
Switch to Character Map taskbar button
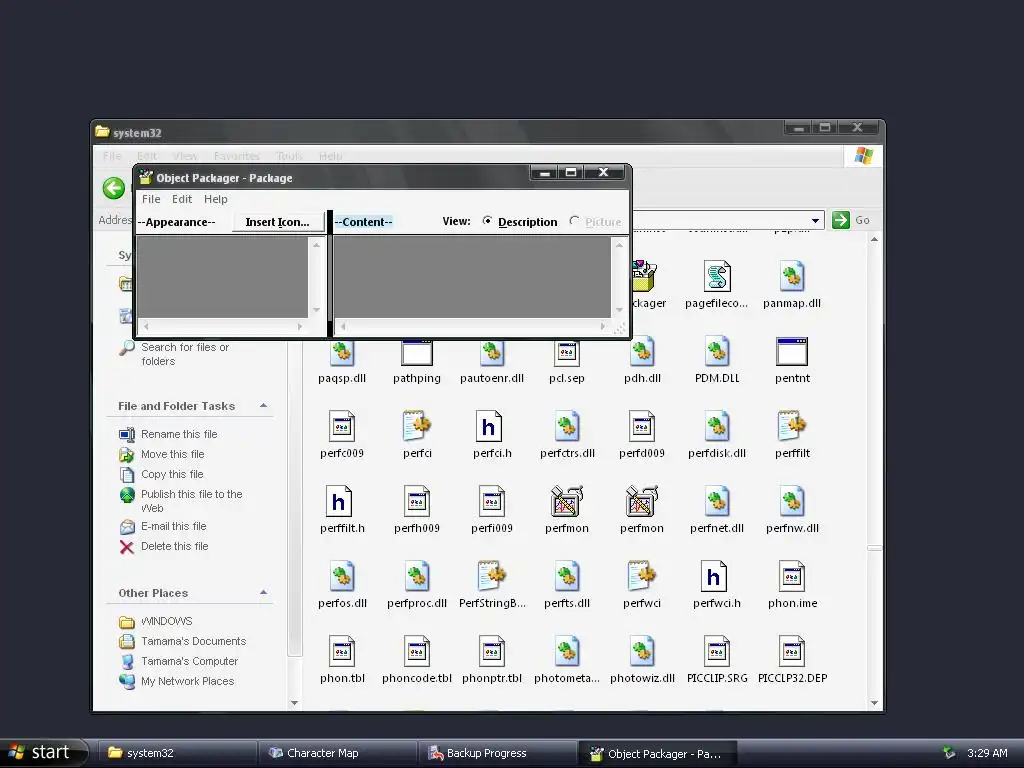tap(336, 753)
